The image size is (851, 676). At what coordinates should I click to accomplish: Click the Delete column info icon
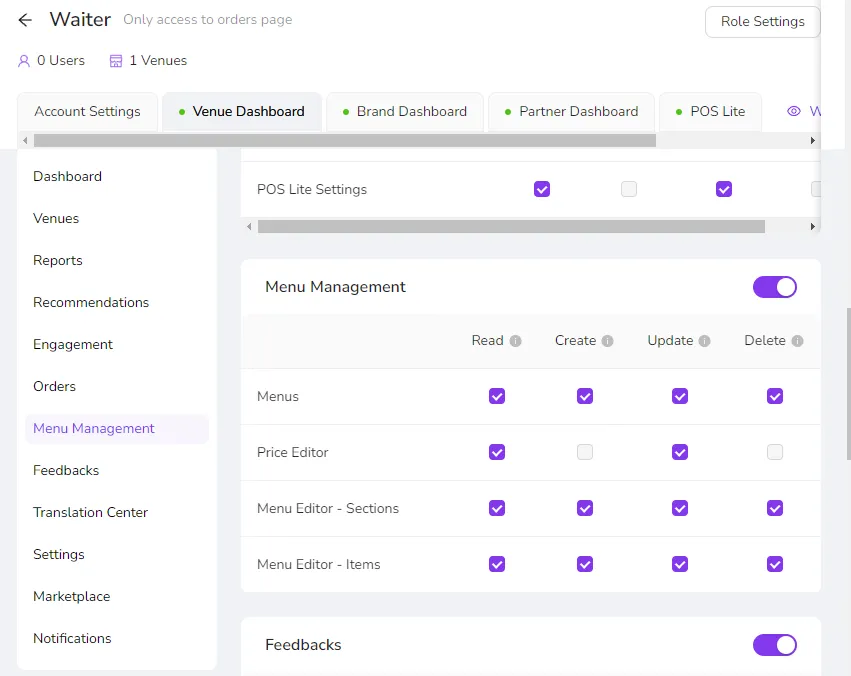click(797, 341)
